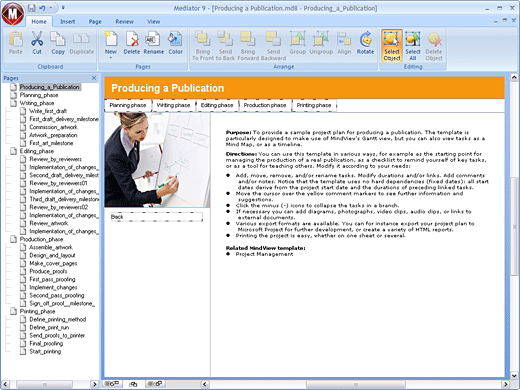Open the page Color icon

click(175, 39)
